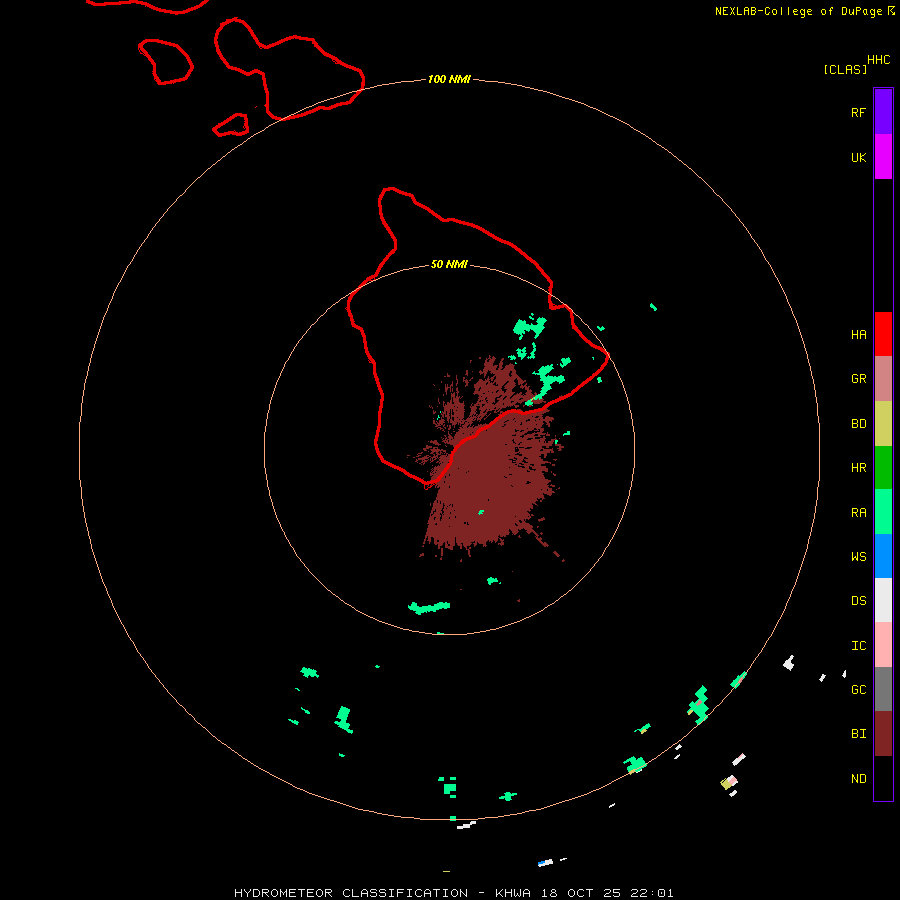Click the GR legend label

click(x=858, y=379)
